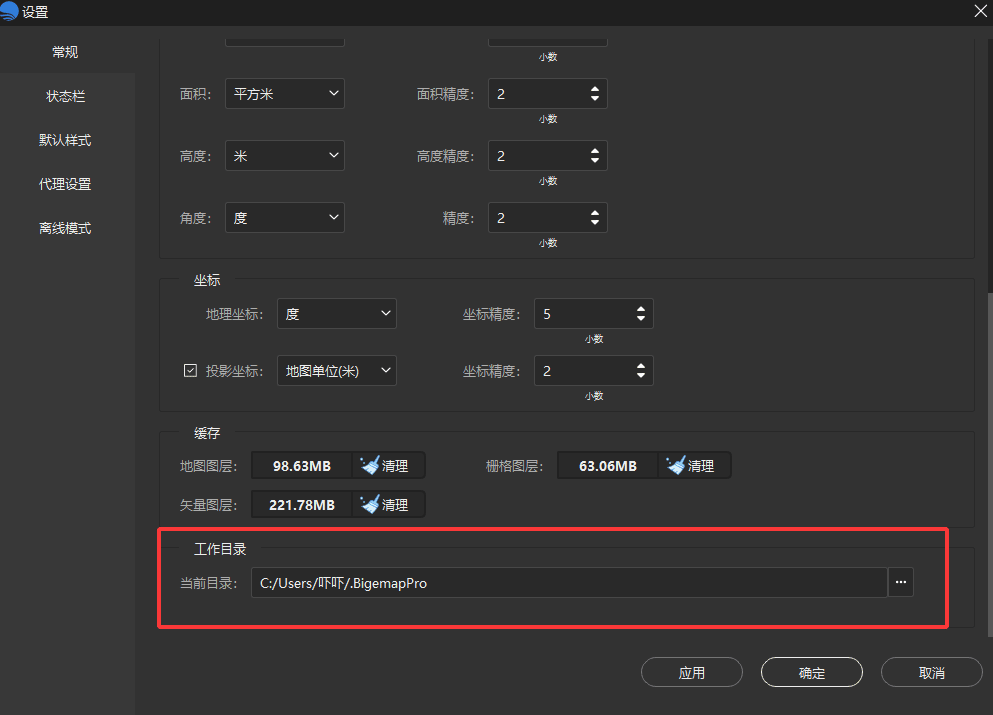Open the 角度 unit dropdown showing 度
Screen dimensions: 993x715
pos(285,218)
